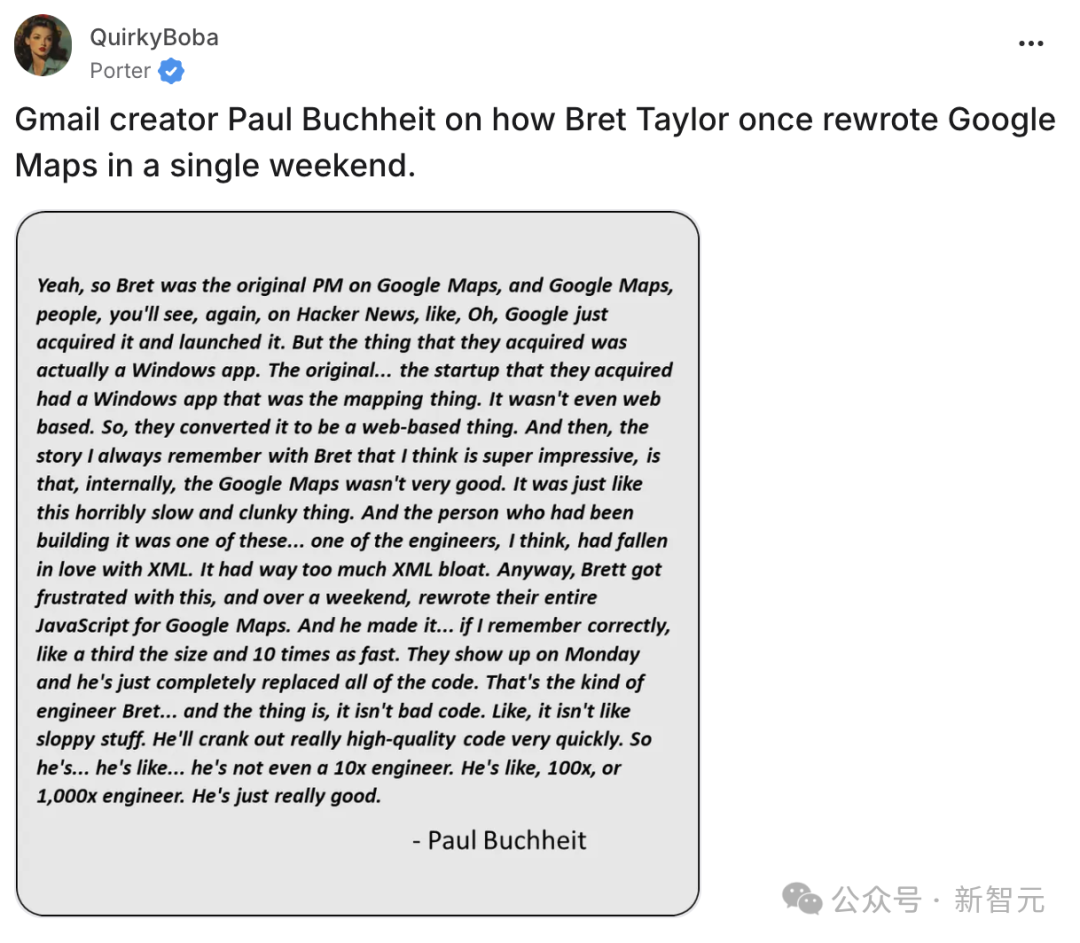
Task: Open the three-dot more options menu
Action: (1030, 43)
